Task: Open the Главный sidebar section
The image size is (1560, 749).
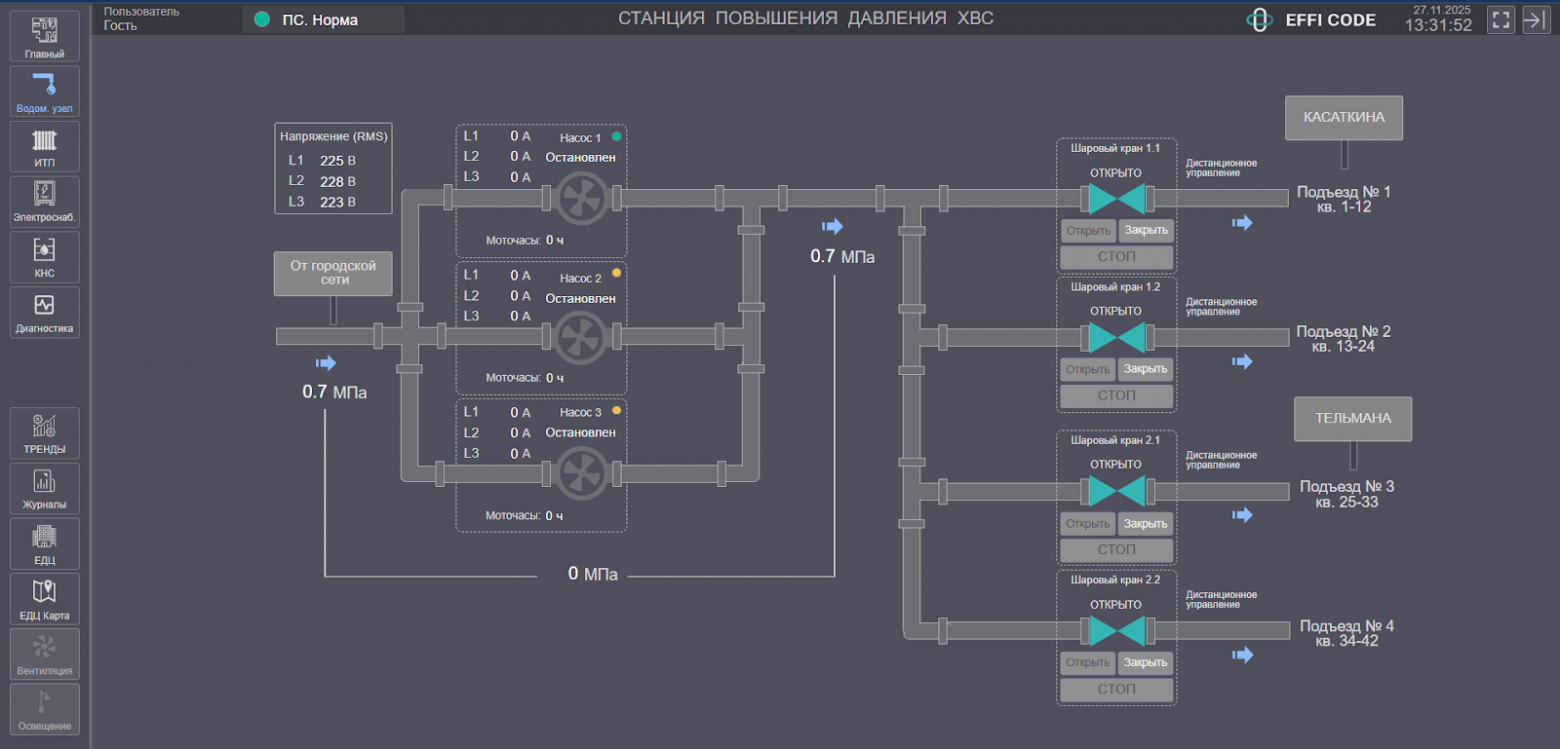Action: (x=44, y=37)
